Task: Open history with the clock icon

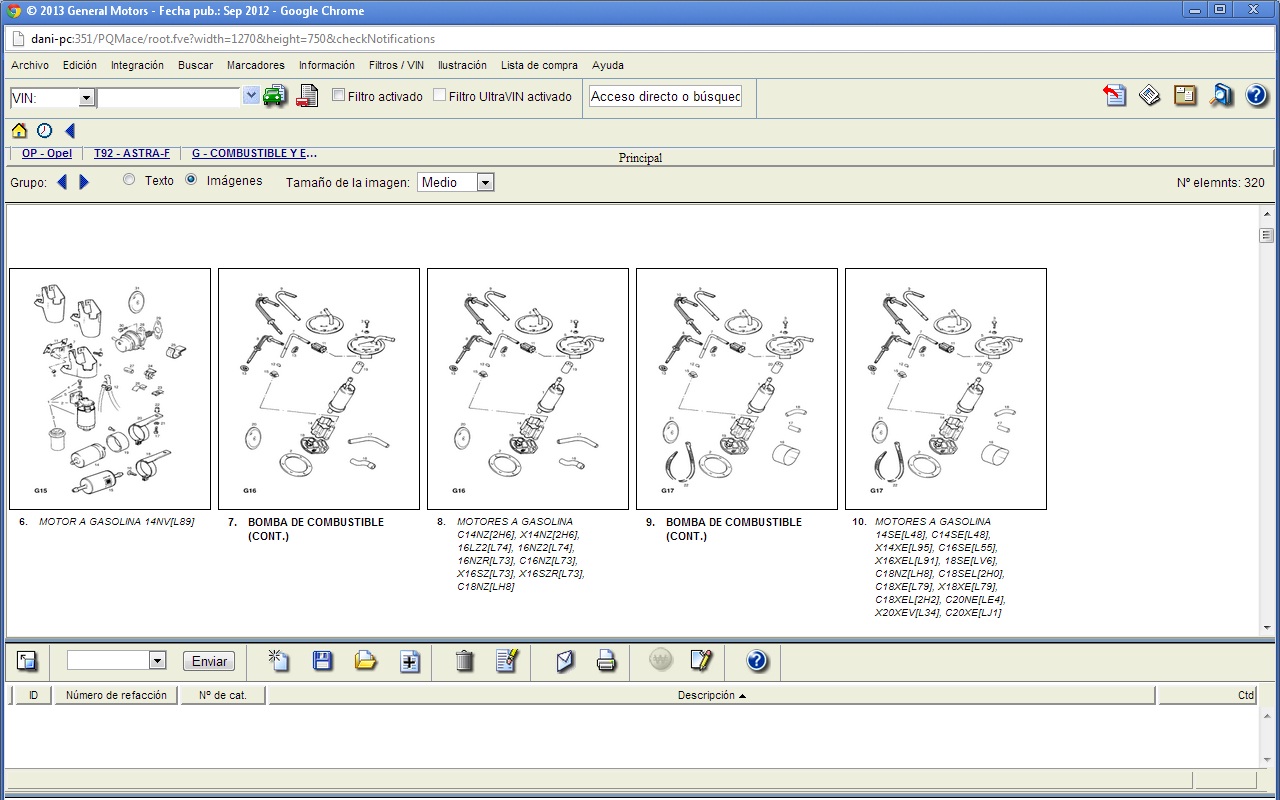Action: 44,131
